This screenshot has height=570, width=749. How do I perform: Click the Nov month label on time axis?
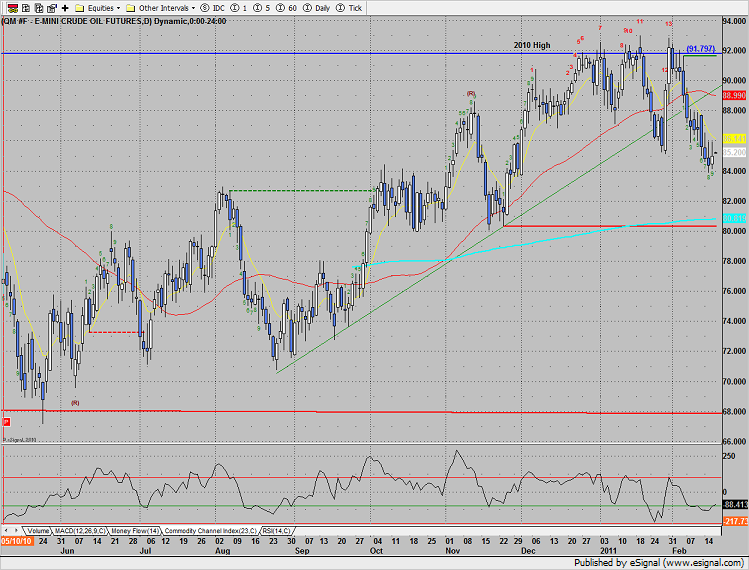point(452,551)
